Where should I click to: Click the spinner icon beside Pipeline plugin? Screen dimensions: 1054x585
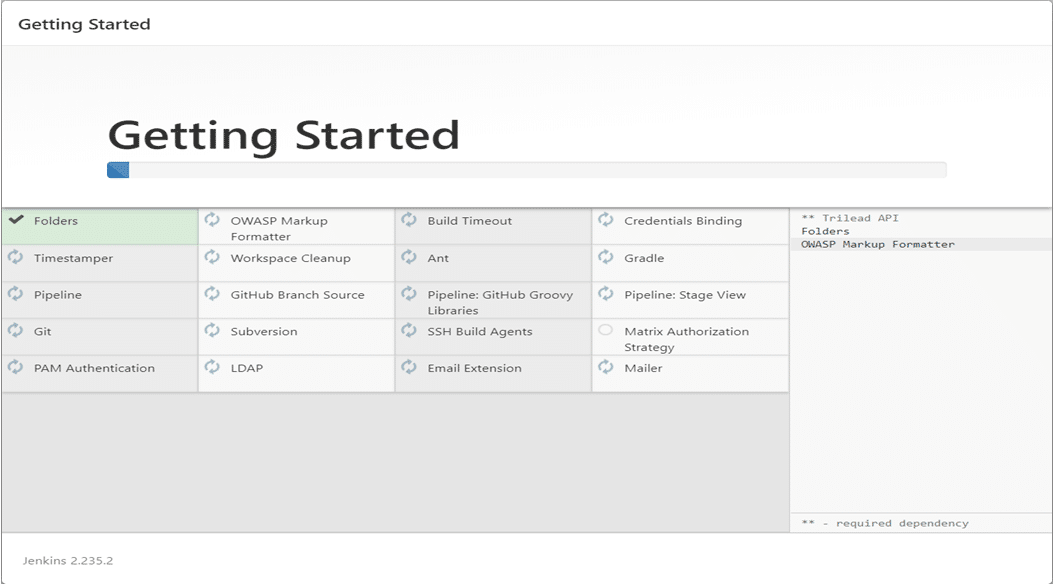click(x=15, y=294)
